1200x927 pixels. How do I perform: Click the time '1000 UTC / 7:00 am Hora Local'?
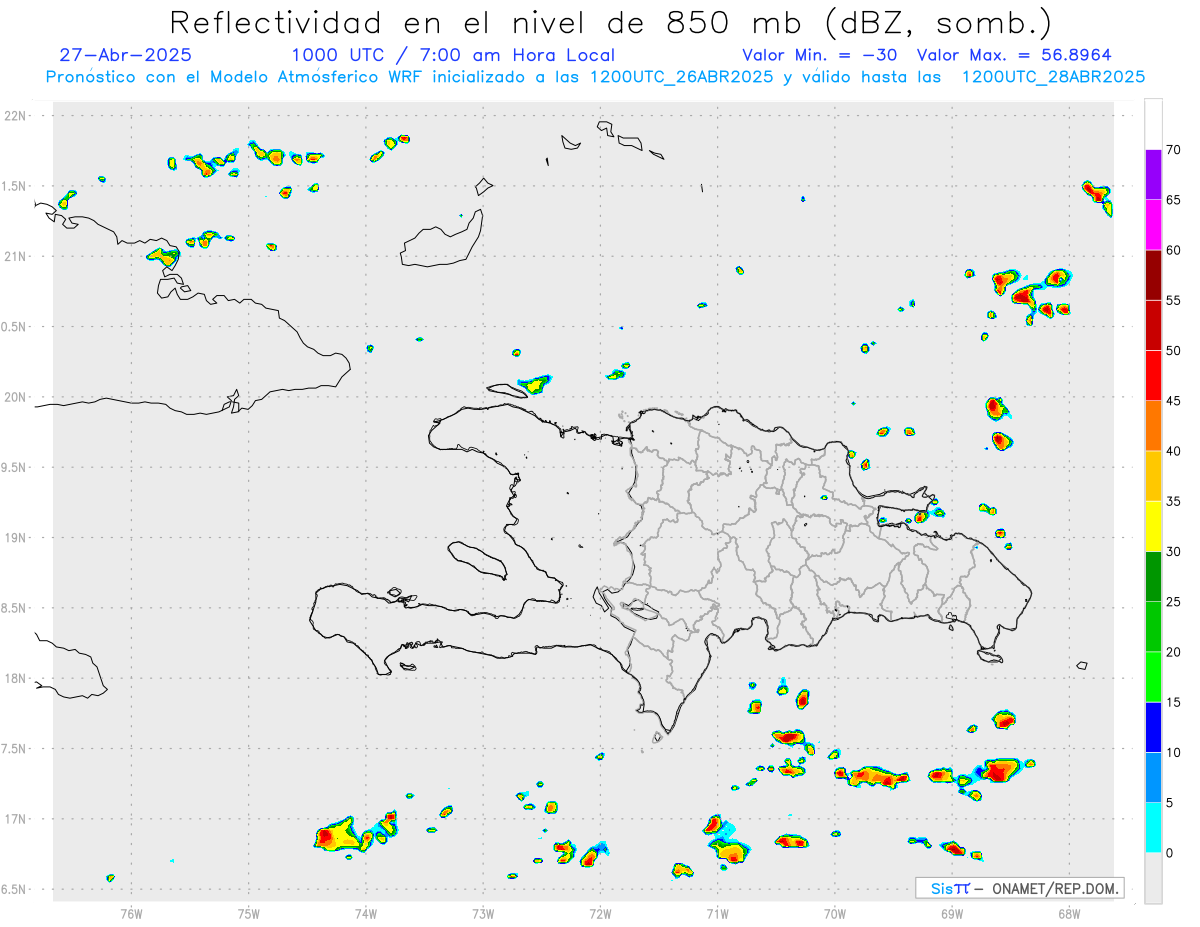tap(453, 55)
